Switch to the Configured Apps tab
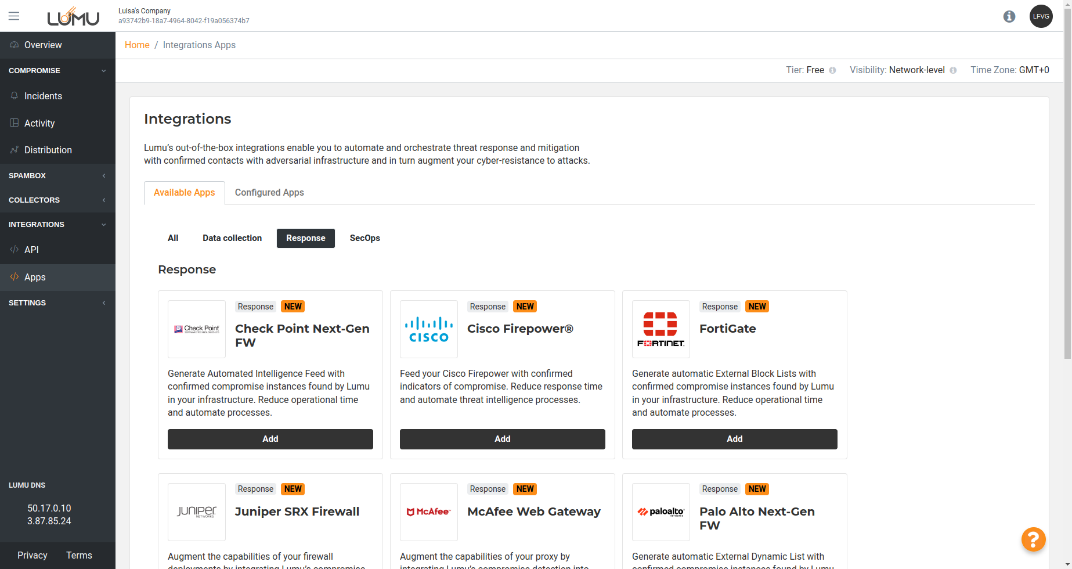 tap(269, 192)
